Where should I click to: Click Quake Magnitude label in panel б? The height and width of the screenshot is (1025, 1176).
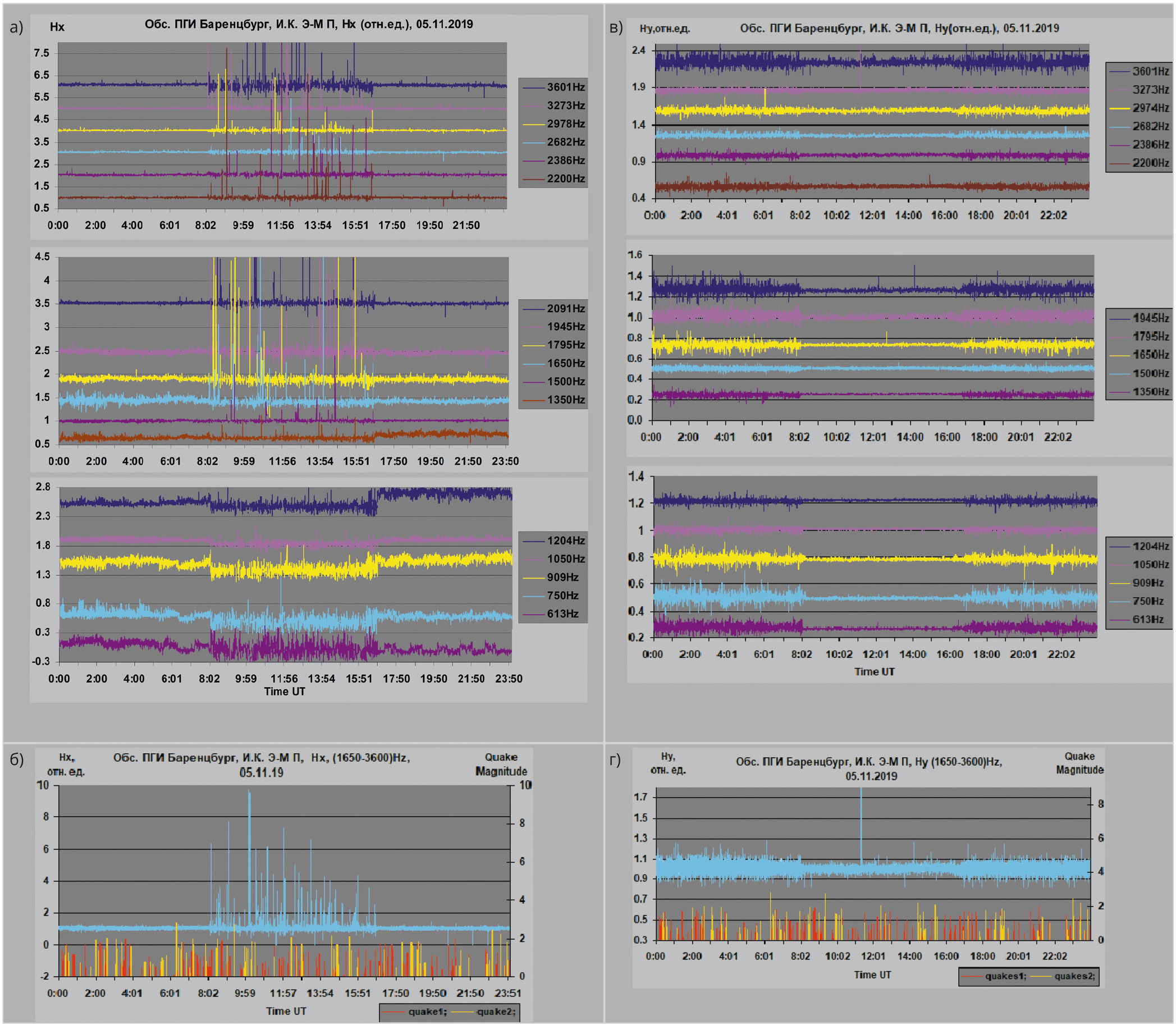(501, 764)
